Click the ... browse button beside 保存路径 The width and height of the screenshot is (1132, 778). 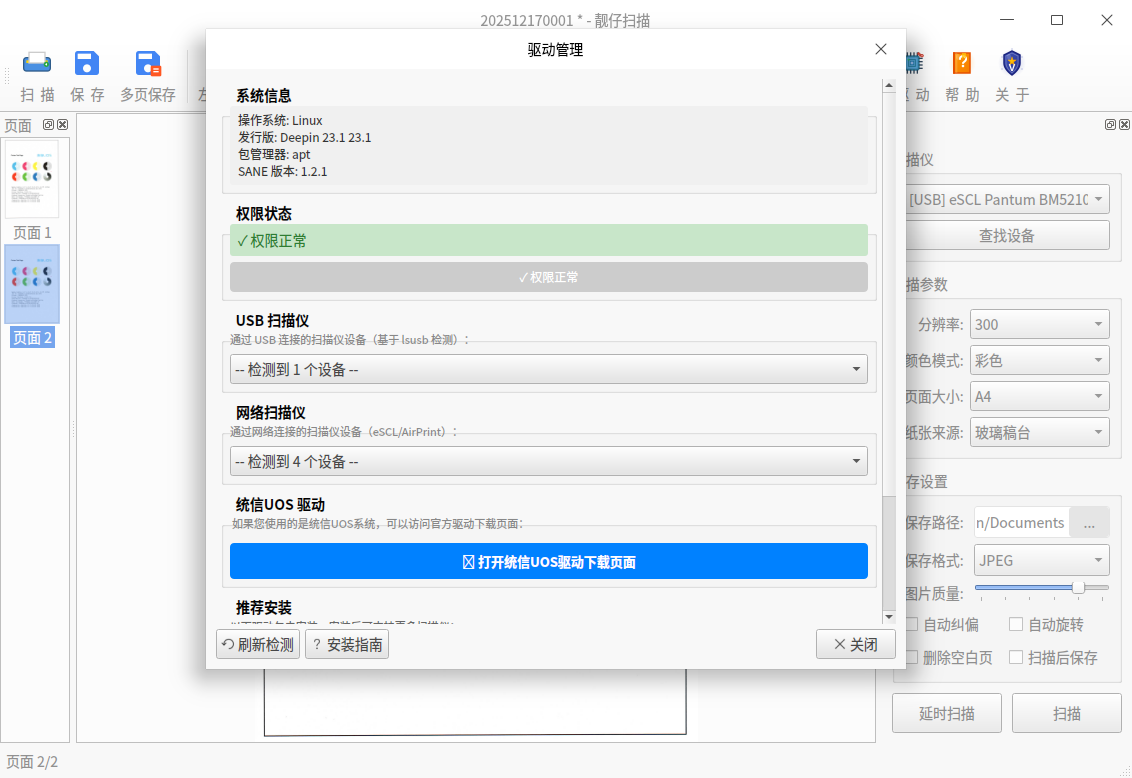[1089, 523]
